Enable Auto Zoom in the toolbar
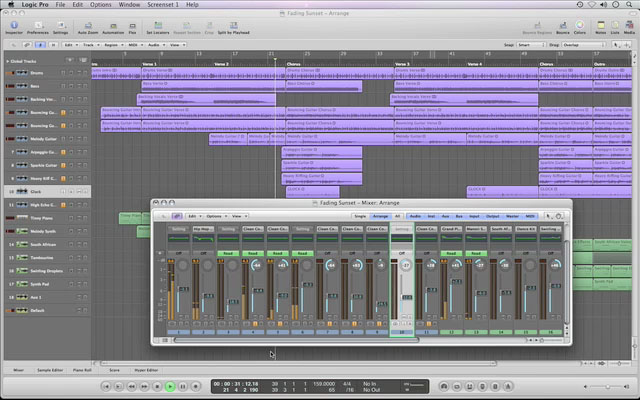Screen dimensions: 640x400 point(88,27)
